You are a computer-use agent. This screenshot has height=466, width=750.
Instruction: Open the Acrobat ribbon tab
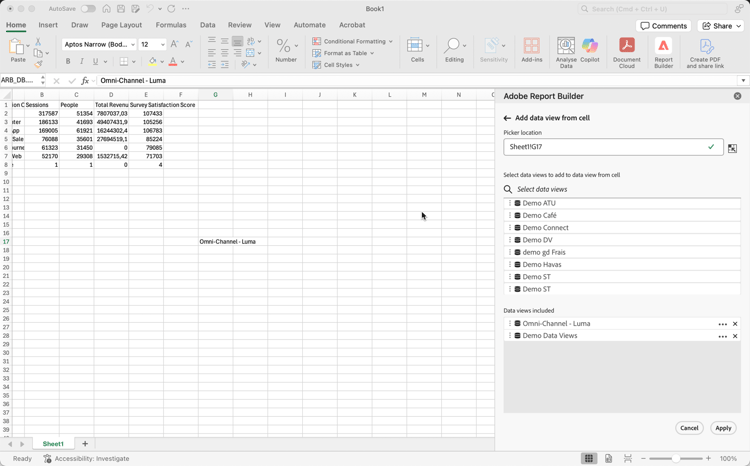coord(352,25)
